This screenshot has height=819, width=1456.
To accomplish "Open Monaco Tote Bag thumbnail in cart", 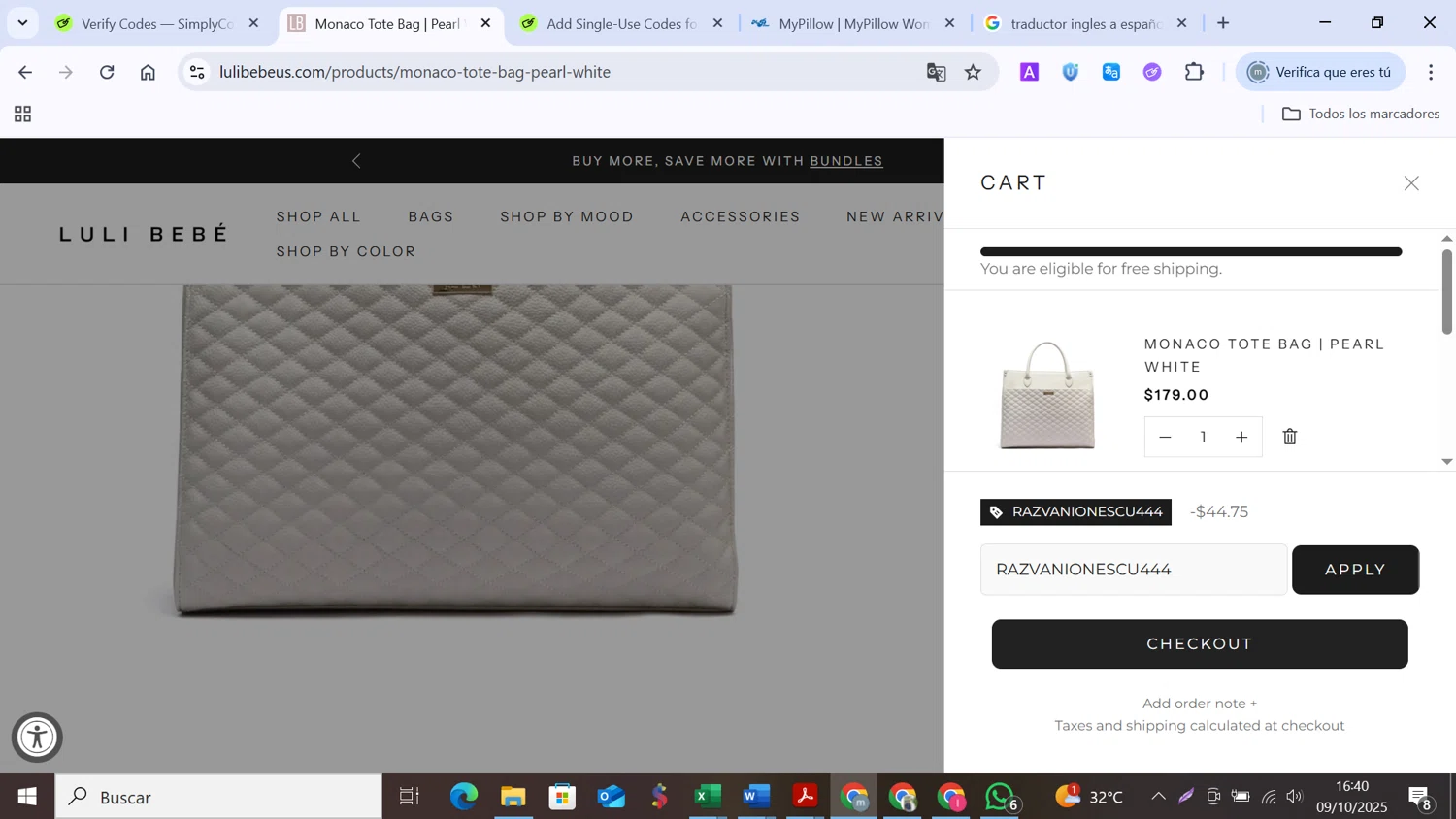I will click(1047, 395).
